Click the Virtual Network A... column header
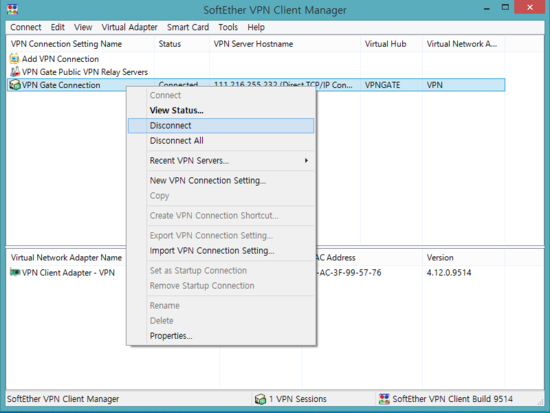The height and width of the screenshot is (413, 550). click(x=463, y=44)
